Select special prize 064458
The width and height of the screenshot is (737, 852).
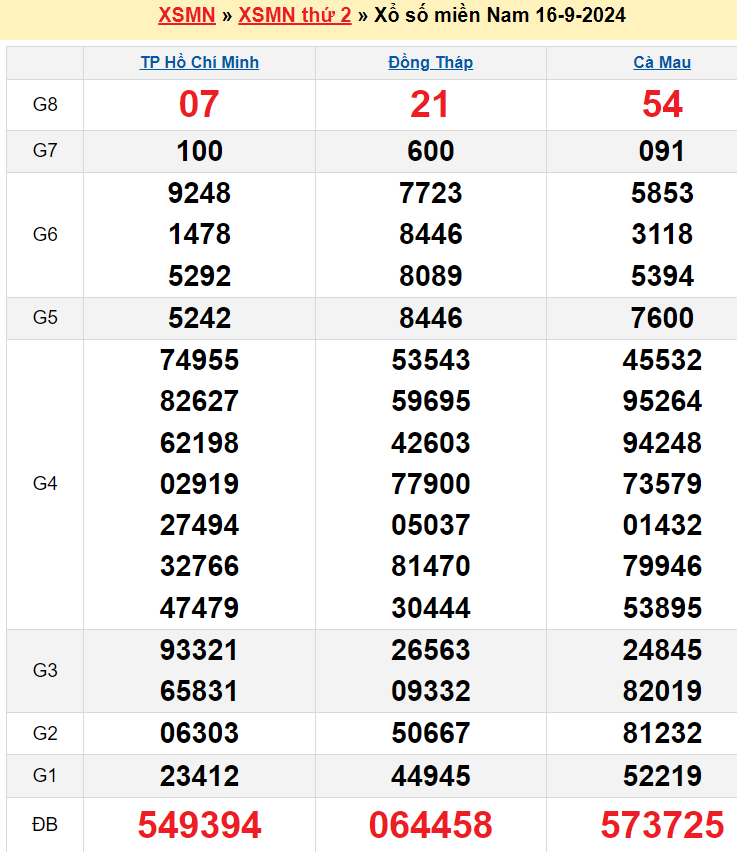(430, 825)
